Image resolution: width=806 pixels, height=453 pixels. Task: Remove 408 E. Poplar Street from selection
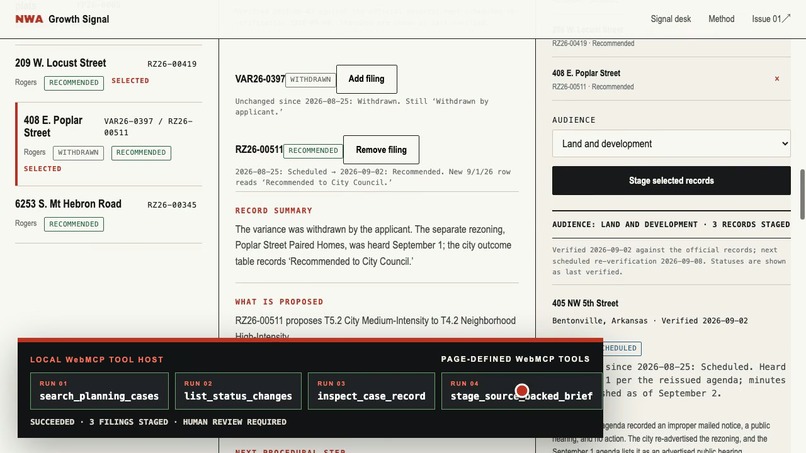777,79
